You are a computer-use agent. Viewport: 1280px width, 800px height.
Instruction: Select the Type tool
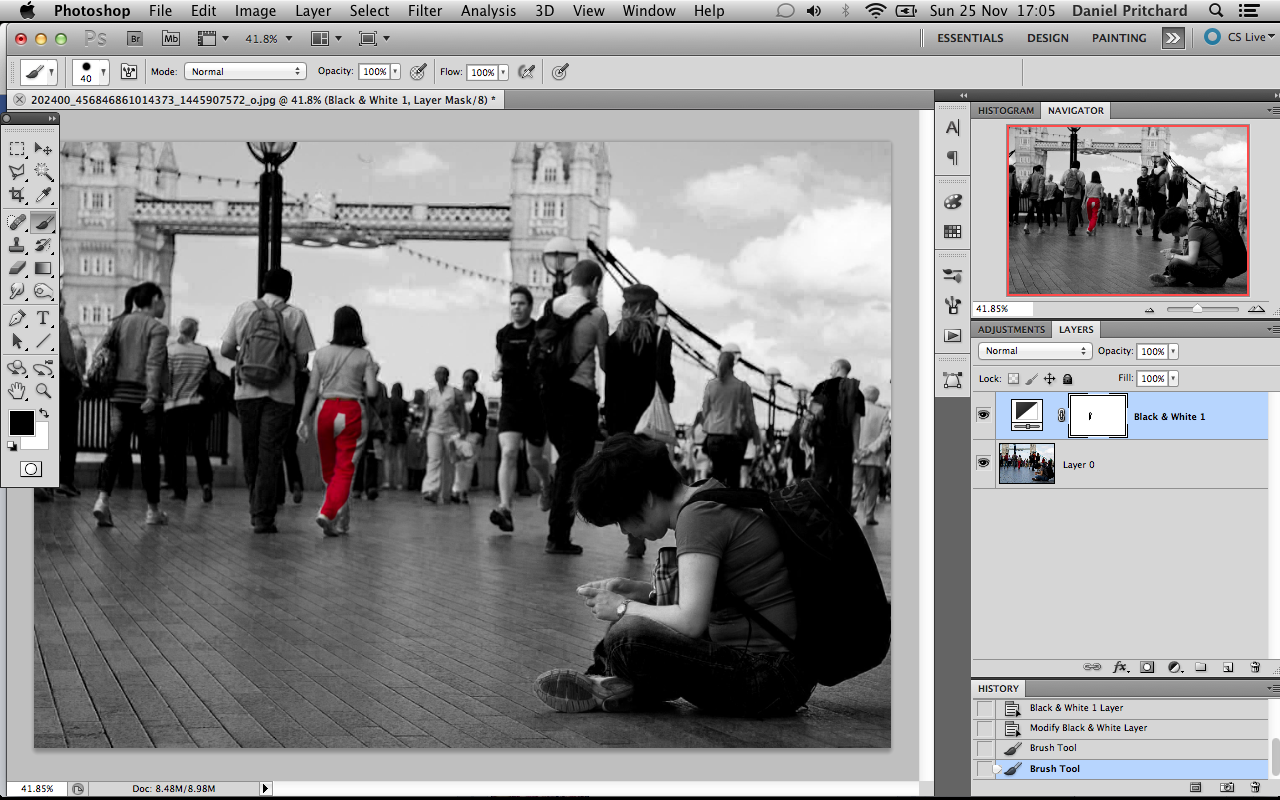[x=44, y=318]
